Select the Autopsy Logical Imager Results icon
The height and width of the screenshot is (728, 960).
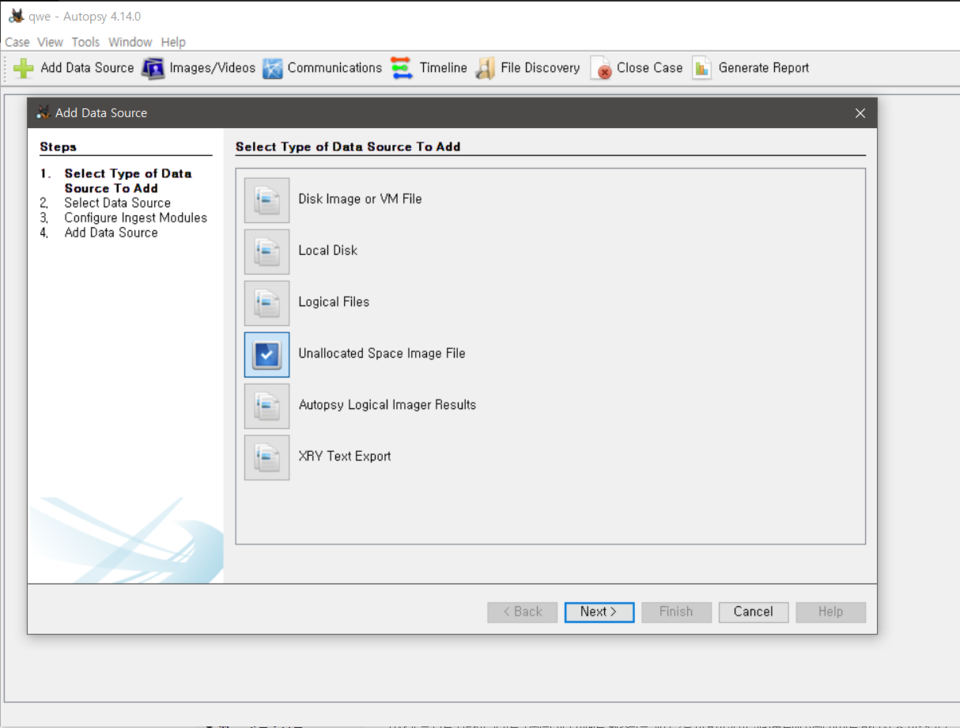(267, 406)
